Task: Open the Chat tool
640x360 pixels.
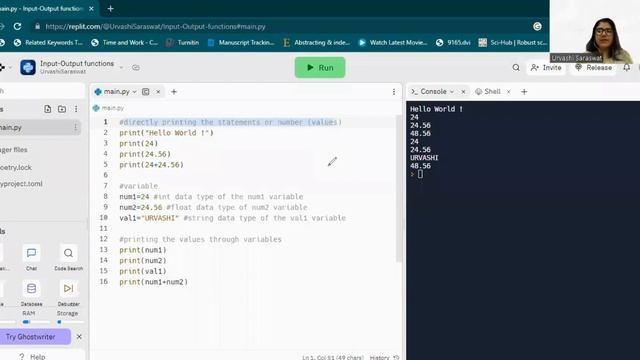Action: pos(31,258)
